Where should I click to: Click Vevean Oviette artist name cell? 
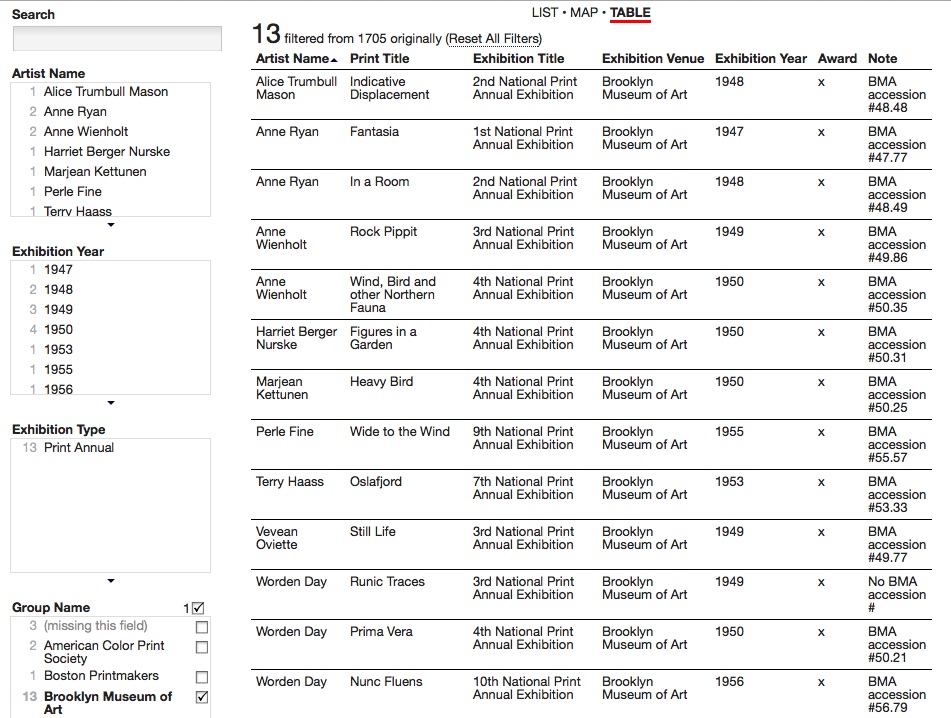click(277, 538)
